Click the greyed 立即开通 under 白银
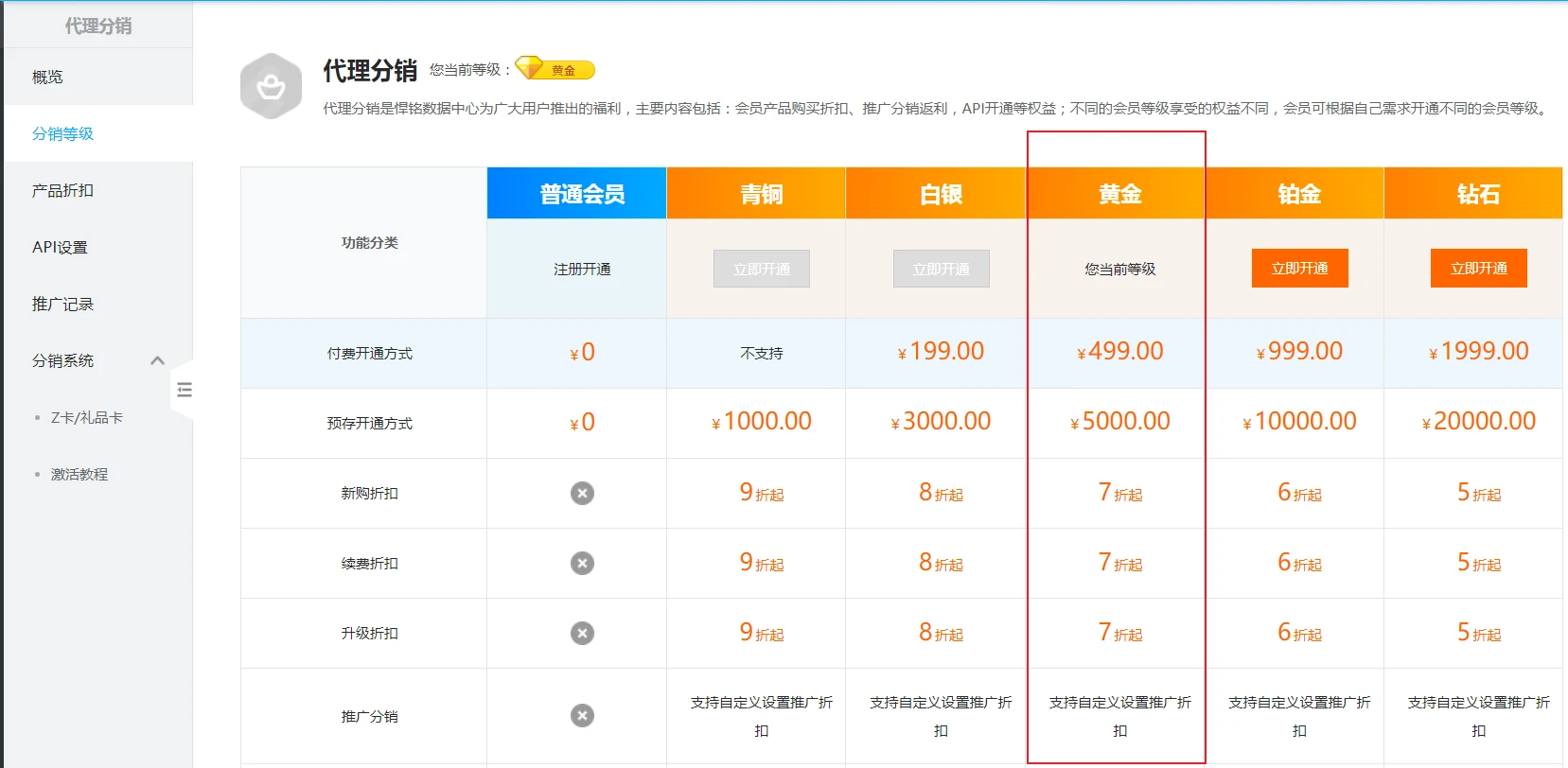1568x768 pixels. [941, 269]
